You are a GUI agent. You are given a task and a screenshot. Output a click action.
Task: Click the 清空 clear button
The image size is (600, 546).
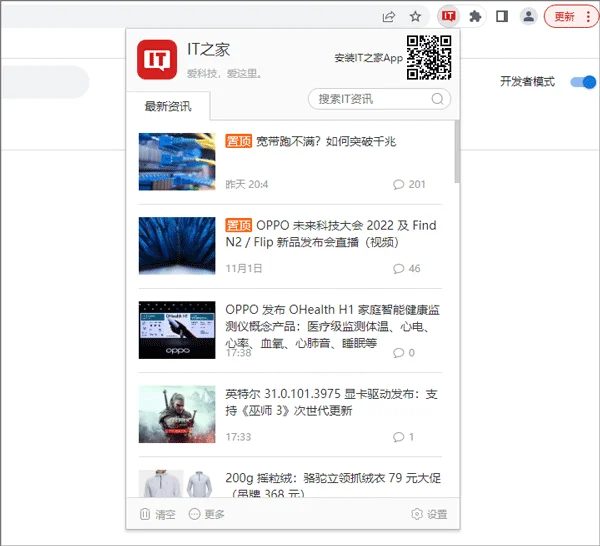coord(157,514)
